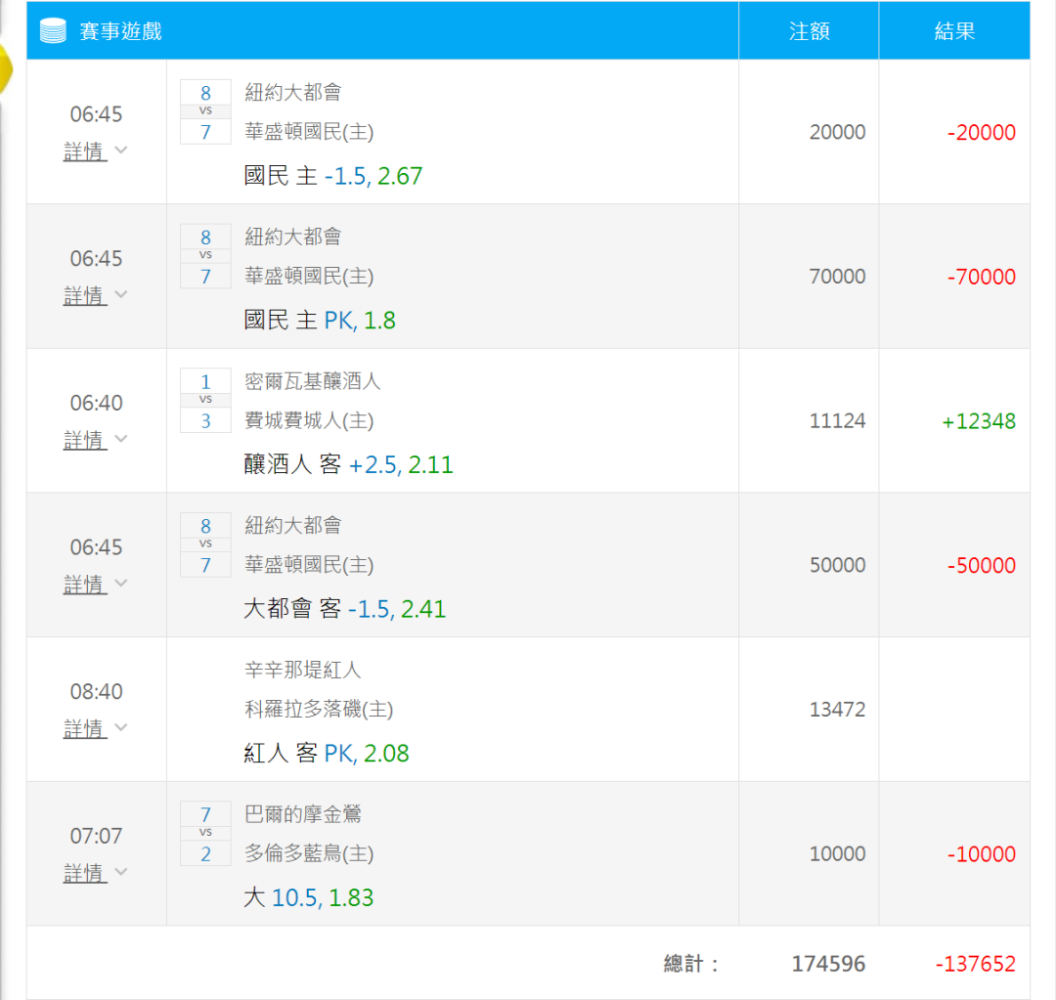Select bet text 紅人 客 PK, 2.08
1056x1000 pixels.
[326, 753]
